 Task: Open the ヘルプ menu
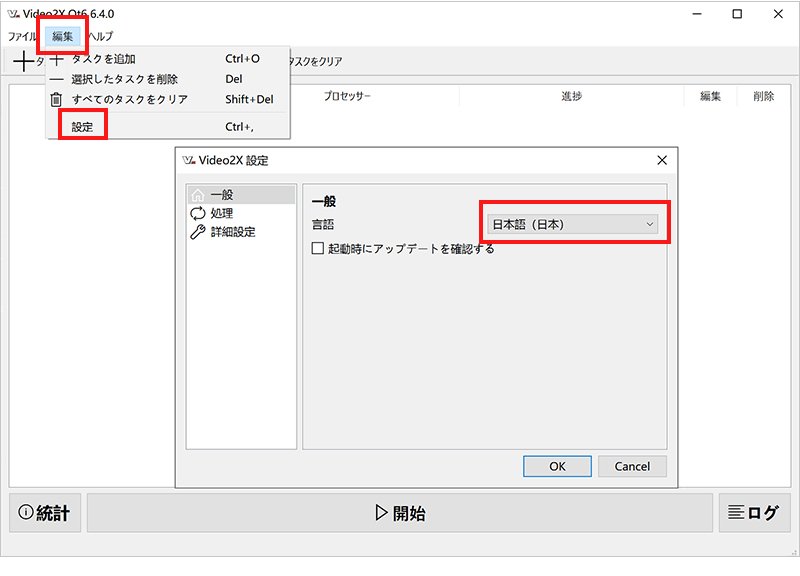tap(101, 36)
